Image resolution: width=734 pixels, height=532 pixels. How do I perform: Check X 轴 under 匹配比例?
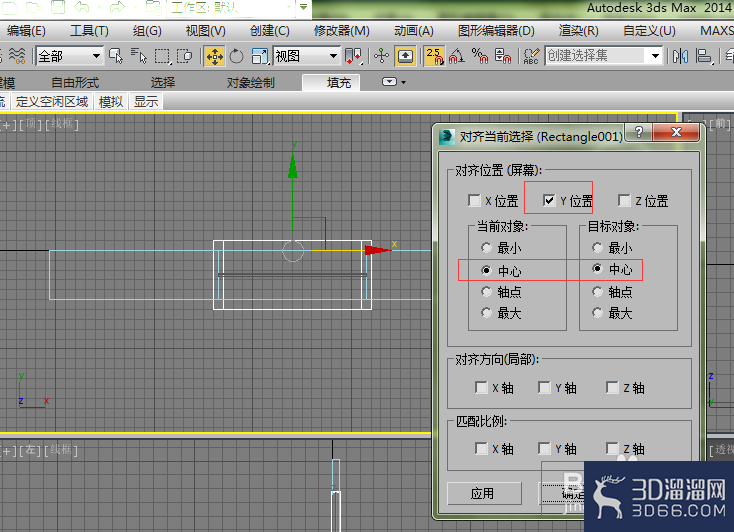tap(481, 449)
